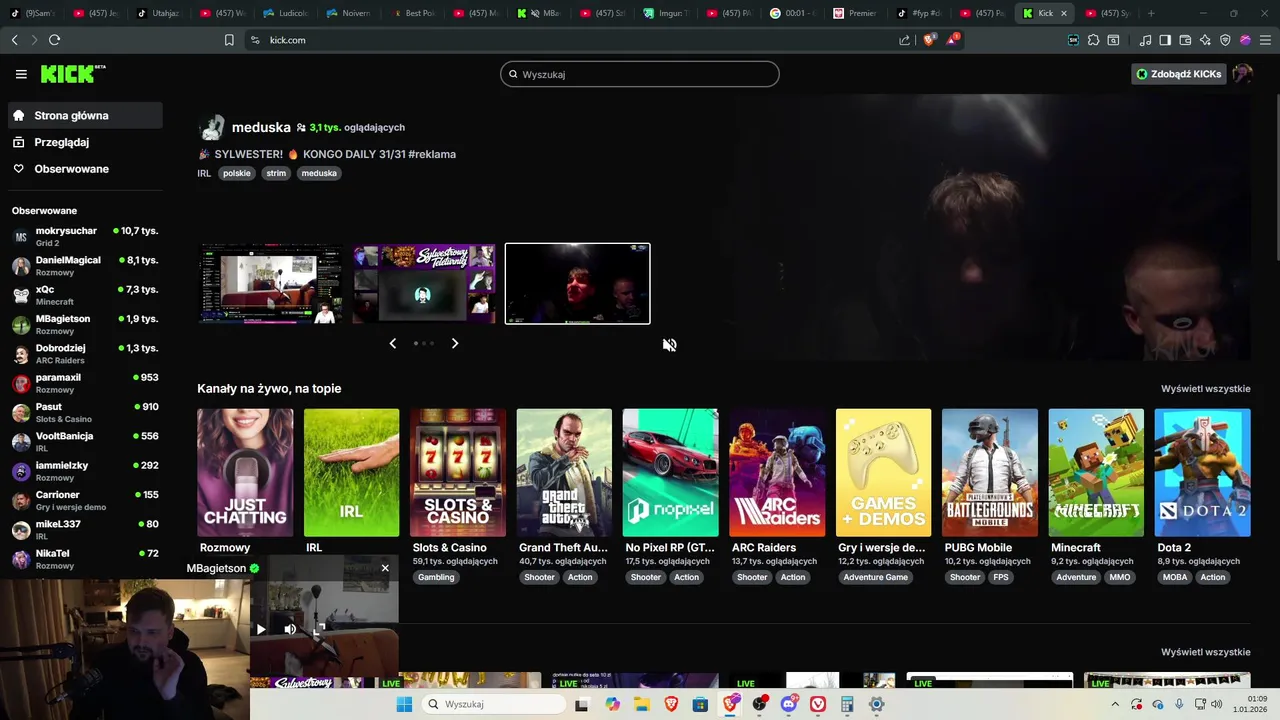Open Calculator from the taskbar
The height and width of the screenshot is (720, 1280).
click(847, 704)
